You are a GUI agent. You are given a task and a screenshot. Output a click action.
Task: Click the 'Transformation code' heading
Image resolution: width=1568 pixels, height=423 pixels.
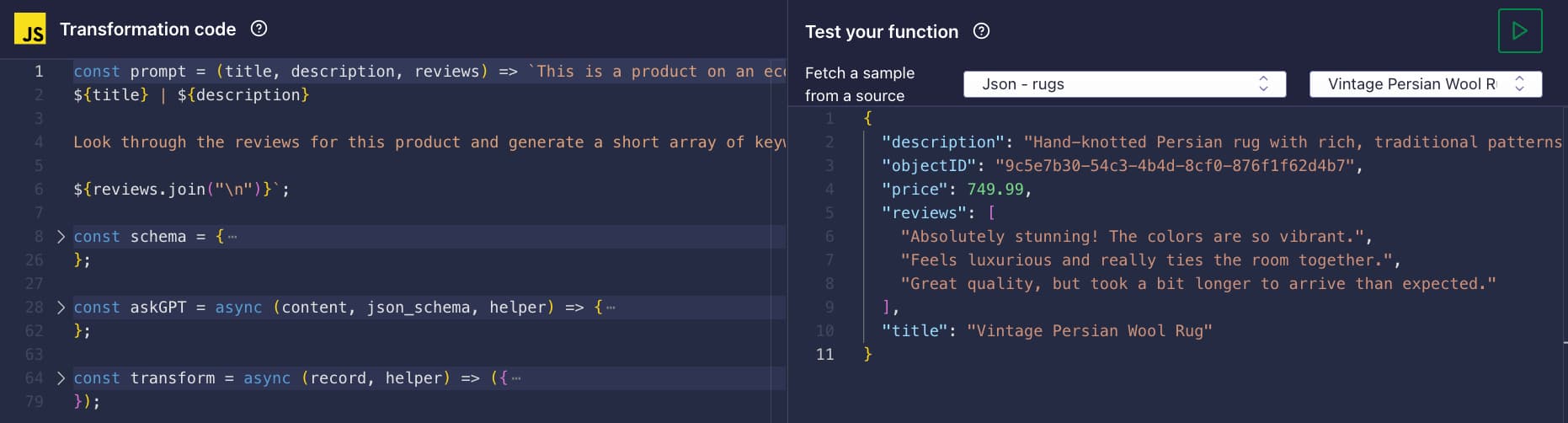tap(148, 29)
